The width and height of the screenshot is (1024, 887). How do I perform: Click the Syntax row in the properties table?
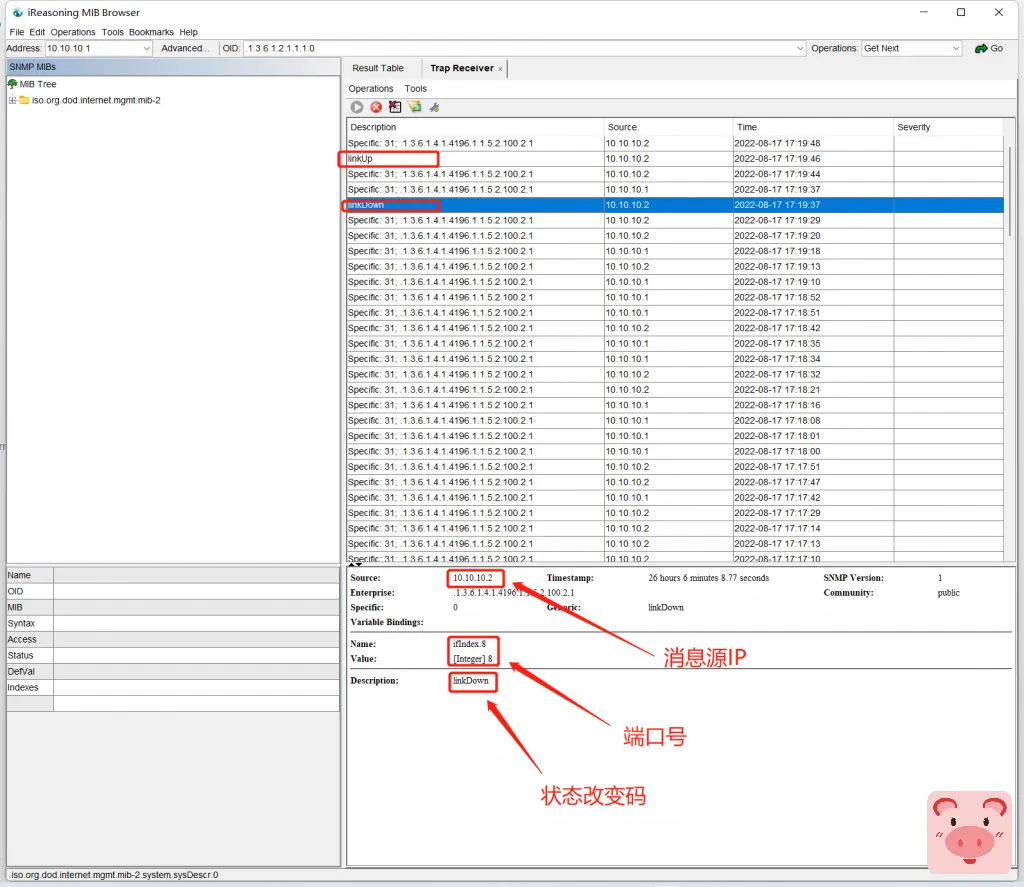[173, 624]
